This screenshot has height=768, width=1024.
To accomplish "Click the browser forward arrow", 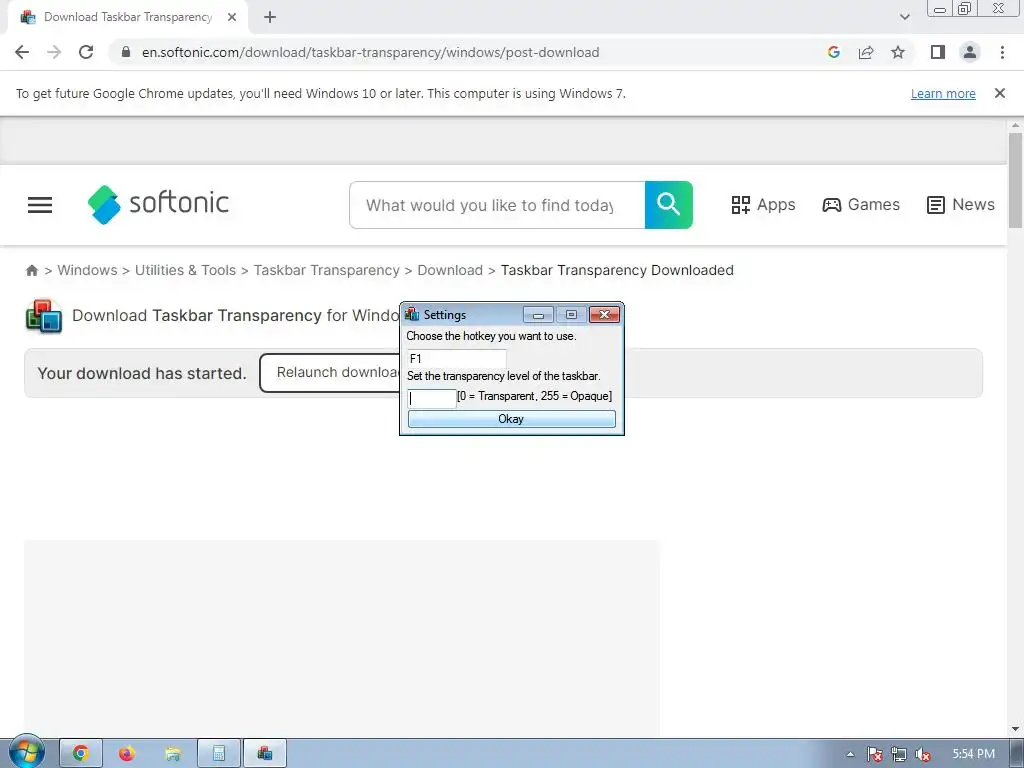I will coord(54,52).
